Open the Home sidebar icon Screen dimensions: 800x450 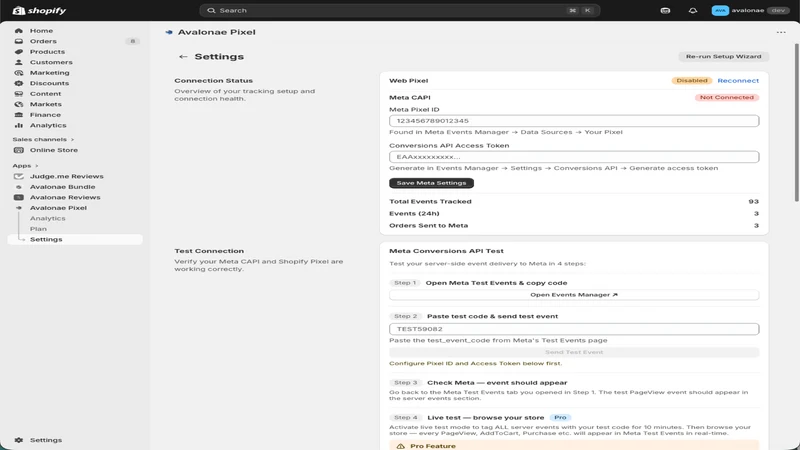(19, 31)
